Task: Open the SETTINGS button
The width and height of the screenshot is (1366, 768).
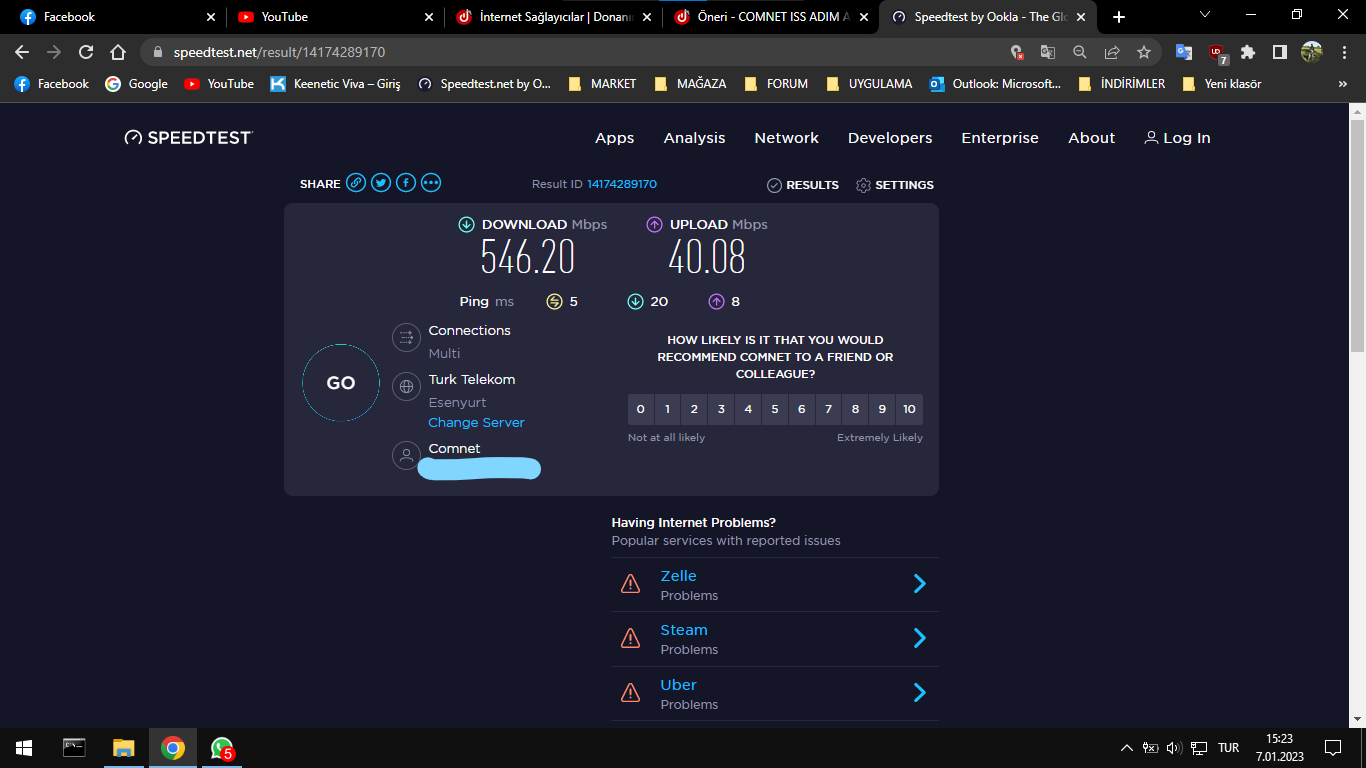Action: point(895,185)
